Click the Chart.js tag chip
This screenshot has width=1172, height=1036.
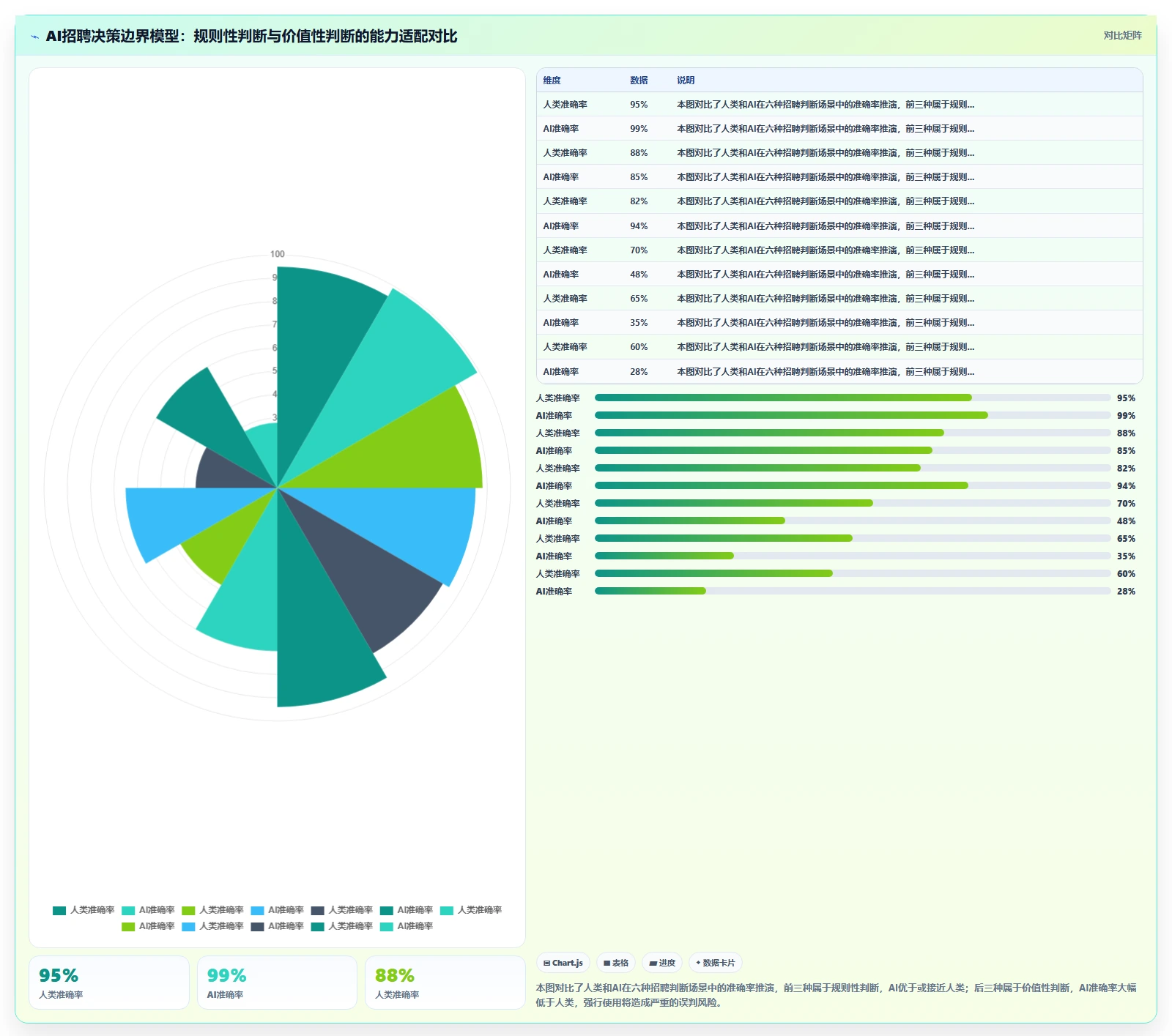(x=563, y=963)
